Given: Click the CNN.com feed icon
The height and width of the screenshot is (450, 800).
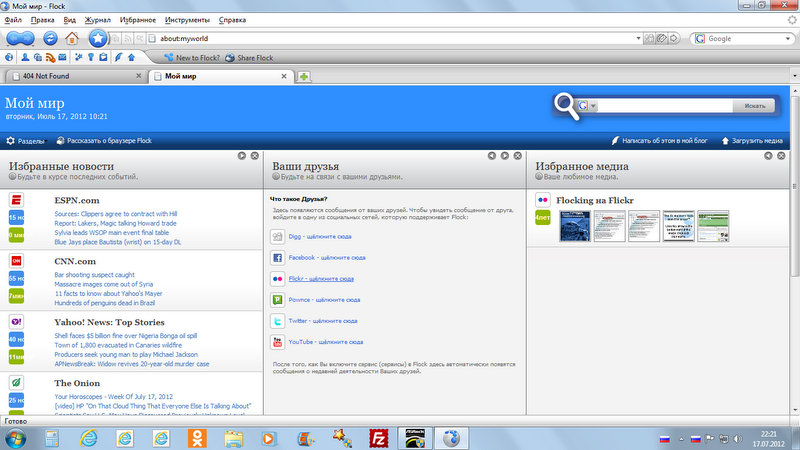Looking at the screenshot, I should [x=16, y=261].
